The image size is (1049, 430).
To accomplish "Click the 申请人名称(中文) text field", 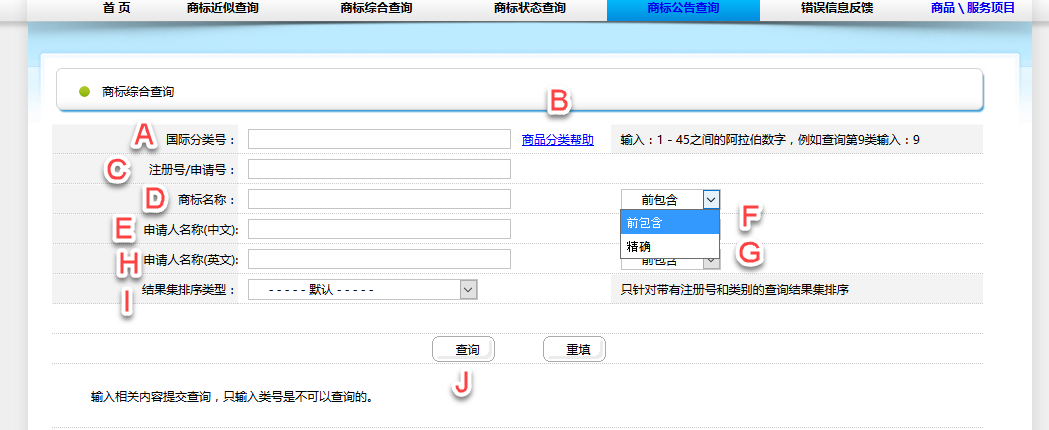I will (x=379, y=229).
